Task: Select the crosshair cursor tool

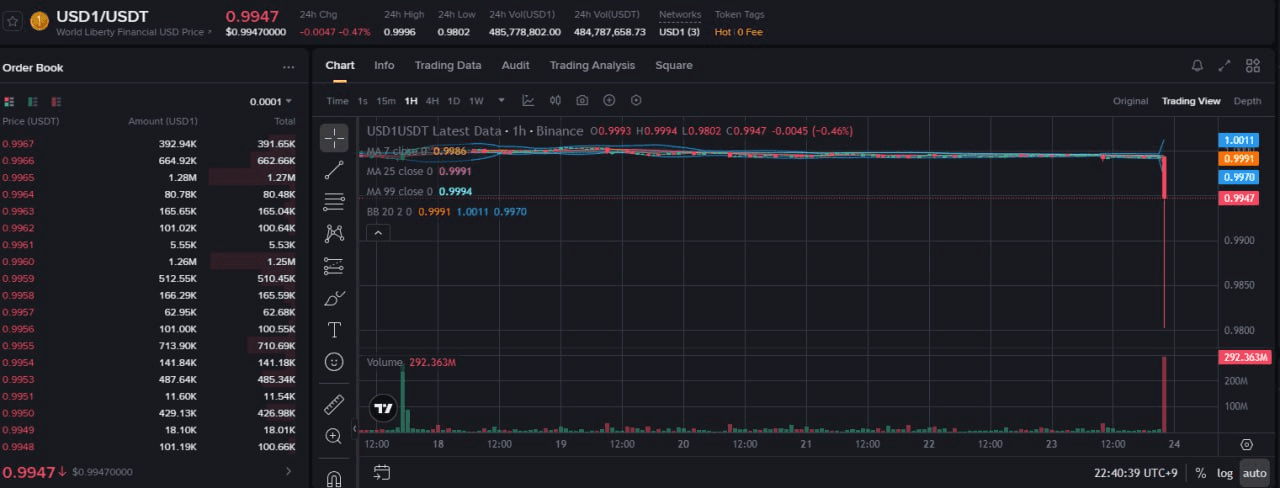Action: (334, 138)
